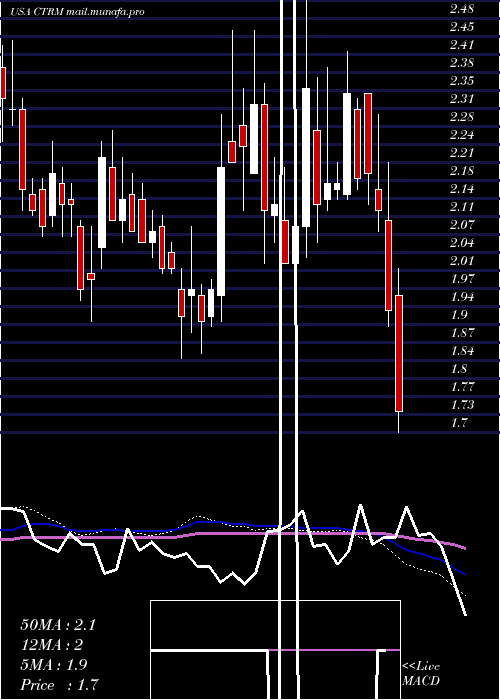The image size is (500, 700).
Task: Click the 2.07 price axis label
Action: 462,225
